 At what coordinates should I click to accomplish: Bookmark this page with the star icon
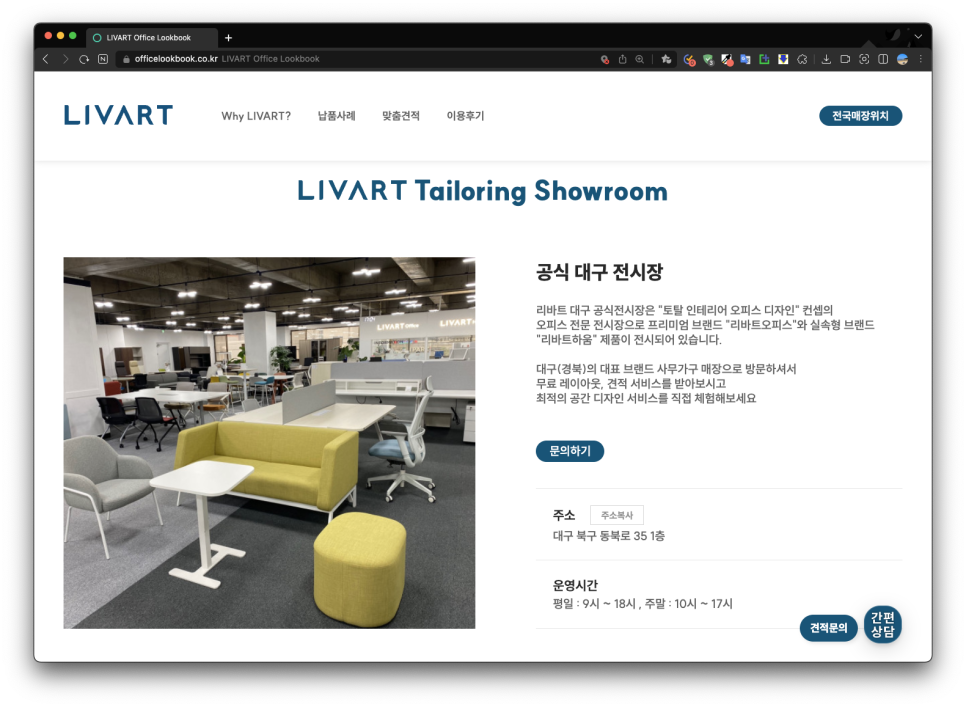click(x=666, y=59)
